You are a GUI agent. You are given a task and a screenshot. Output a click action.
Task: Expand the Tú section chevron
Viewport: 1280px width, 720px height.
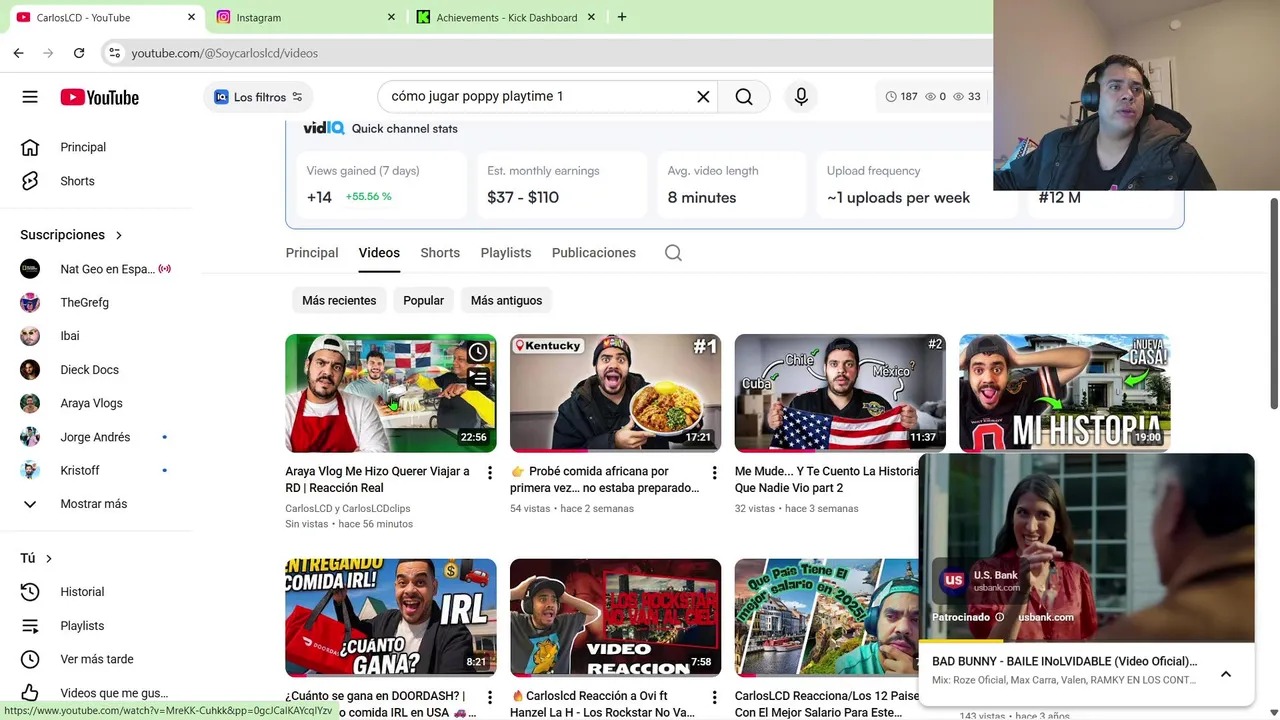[x=48, y=559]
